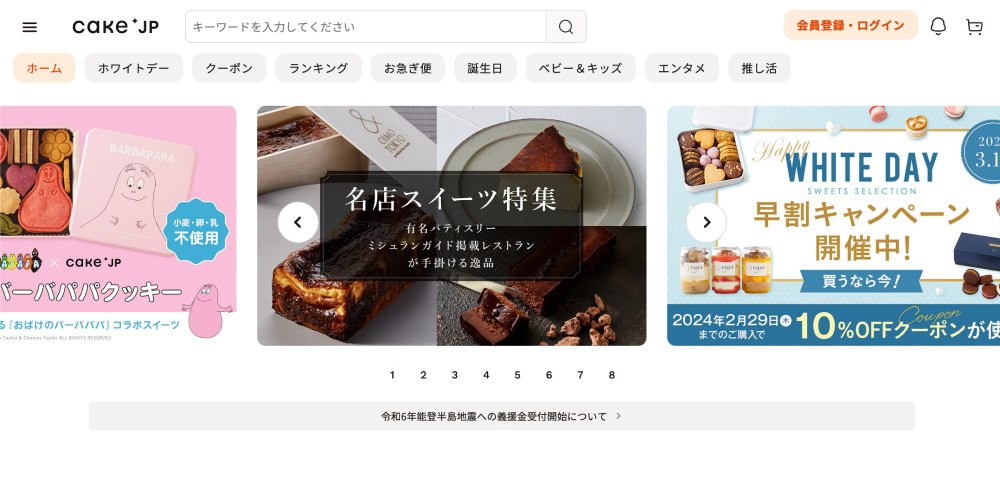1000x481 pixels.
Task: Show previous carousel banner
Action: coord(298,222)
